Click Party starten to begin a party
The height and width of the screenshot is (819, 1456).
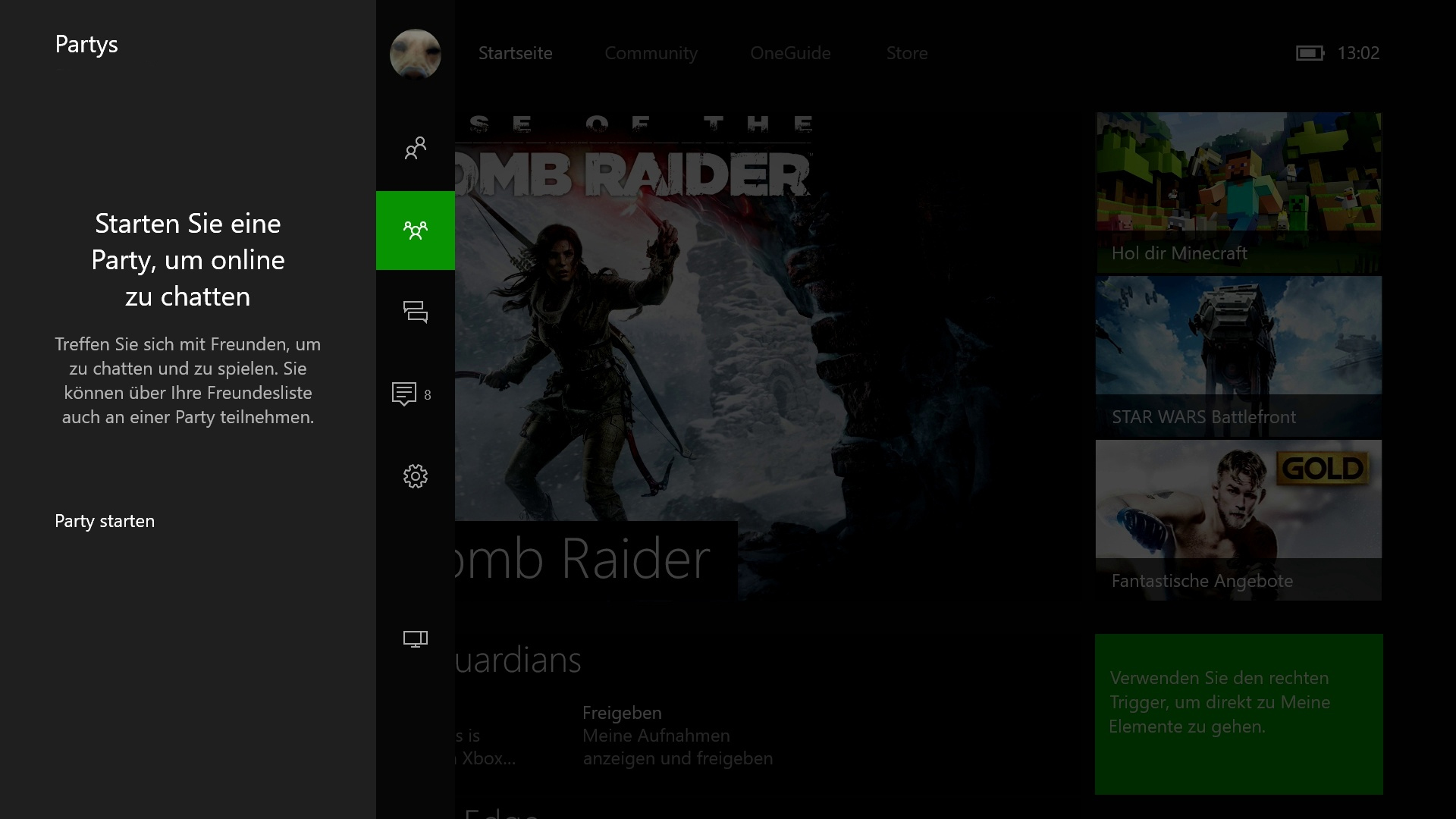(105, 521)
